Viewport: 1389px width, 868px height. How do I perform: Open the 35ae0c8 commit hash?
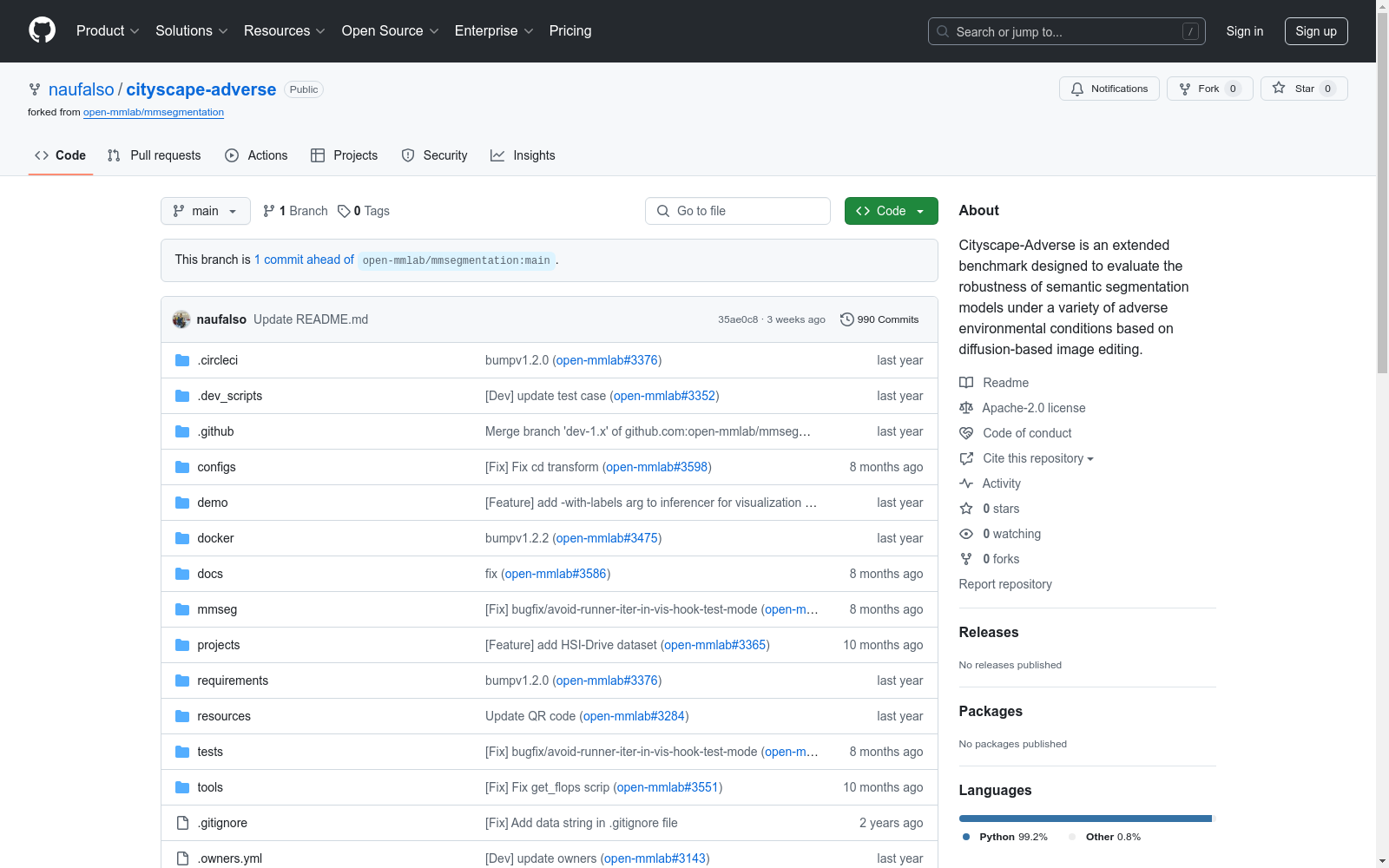point(738,319)
